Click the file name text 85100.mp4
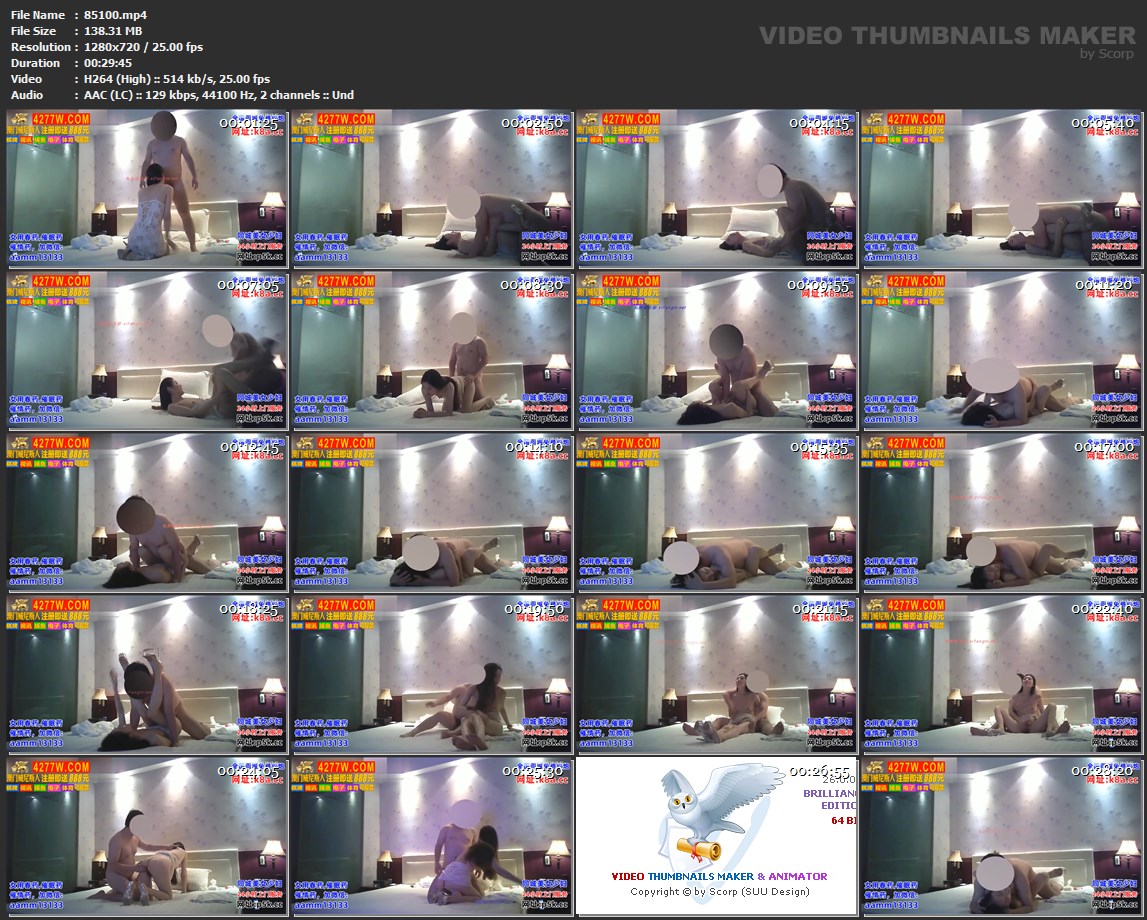The height and width of the screenshot is (920, 1147). pos(116,15)
